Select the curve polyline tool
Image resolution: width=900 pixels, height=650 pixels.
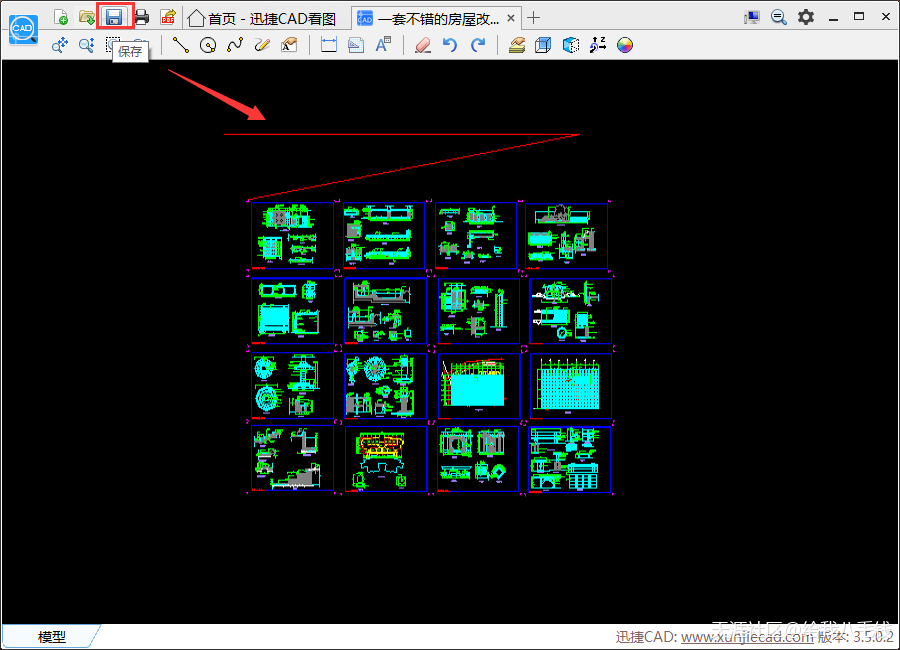[x=235, y=45]
